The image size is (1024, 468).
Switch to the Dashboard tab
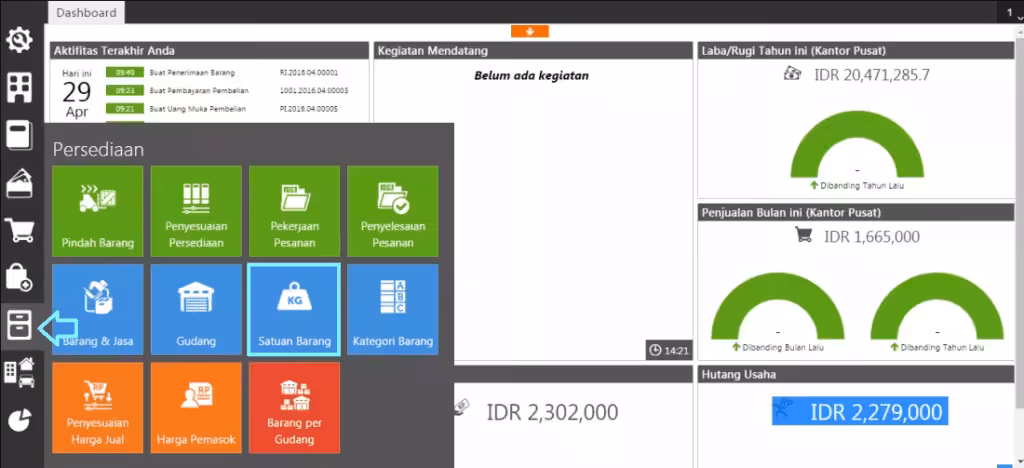[86, 12]
